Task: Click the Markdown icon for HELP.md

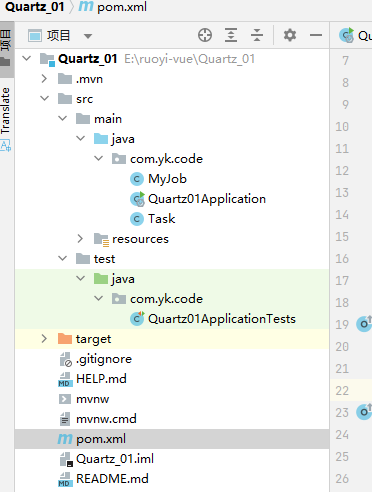Action: (65, 379)
